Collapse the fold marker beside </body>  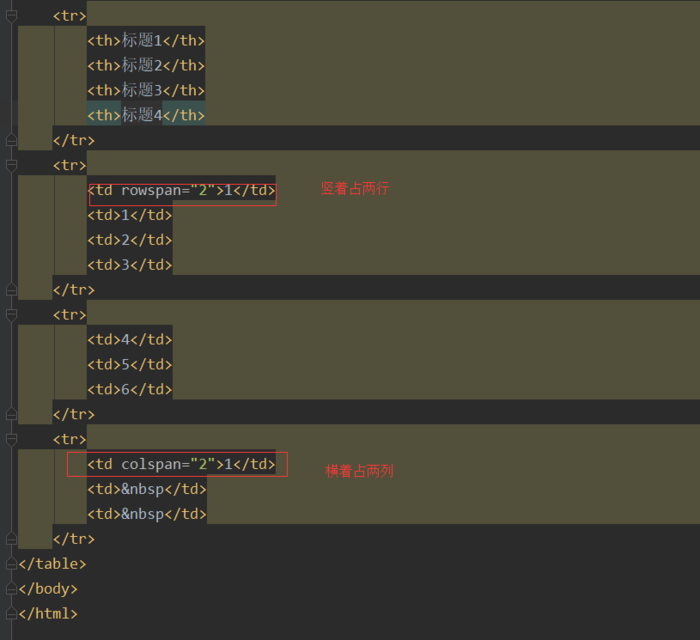[12, 589]
